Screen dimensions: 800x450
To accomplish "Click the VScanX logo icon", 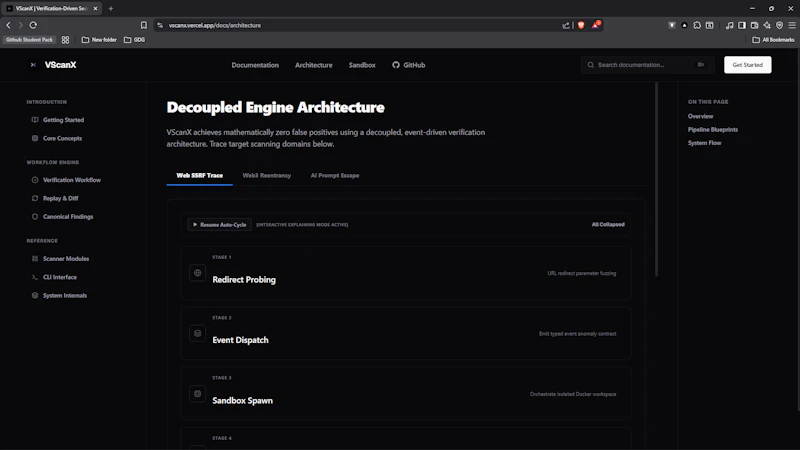I will pos(33,65).
